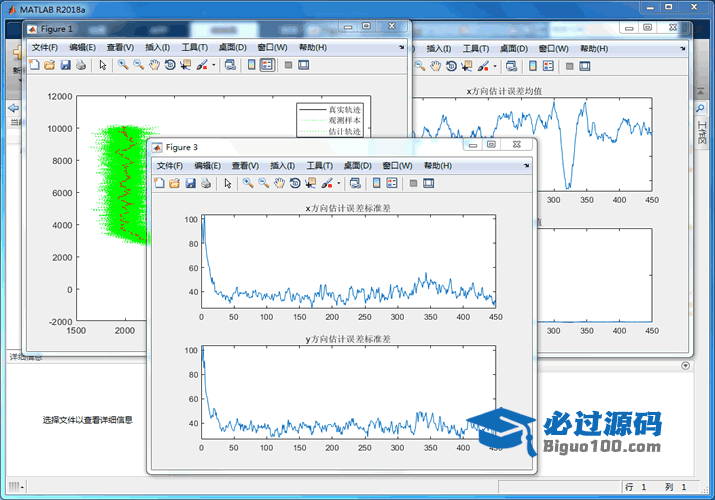Activate Rotate 3D tool in Figure 3
Image resolution: width=715 pixels, height=500 pixels.
pyautogui.click(x=295, y=183)
